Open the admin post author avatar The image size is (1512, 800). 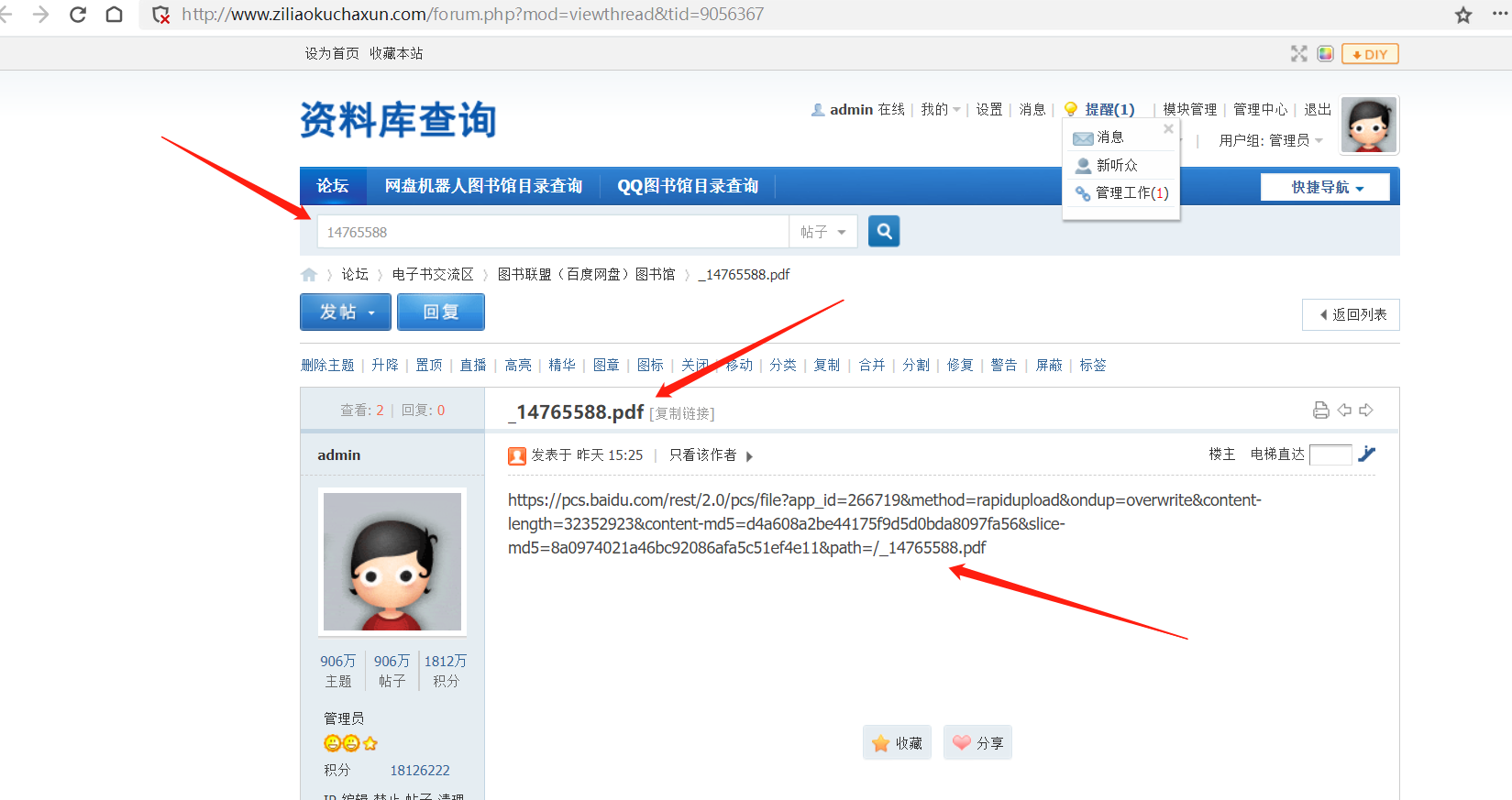[392, 562]
